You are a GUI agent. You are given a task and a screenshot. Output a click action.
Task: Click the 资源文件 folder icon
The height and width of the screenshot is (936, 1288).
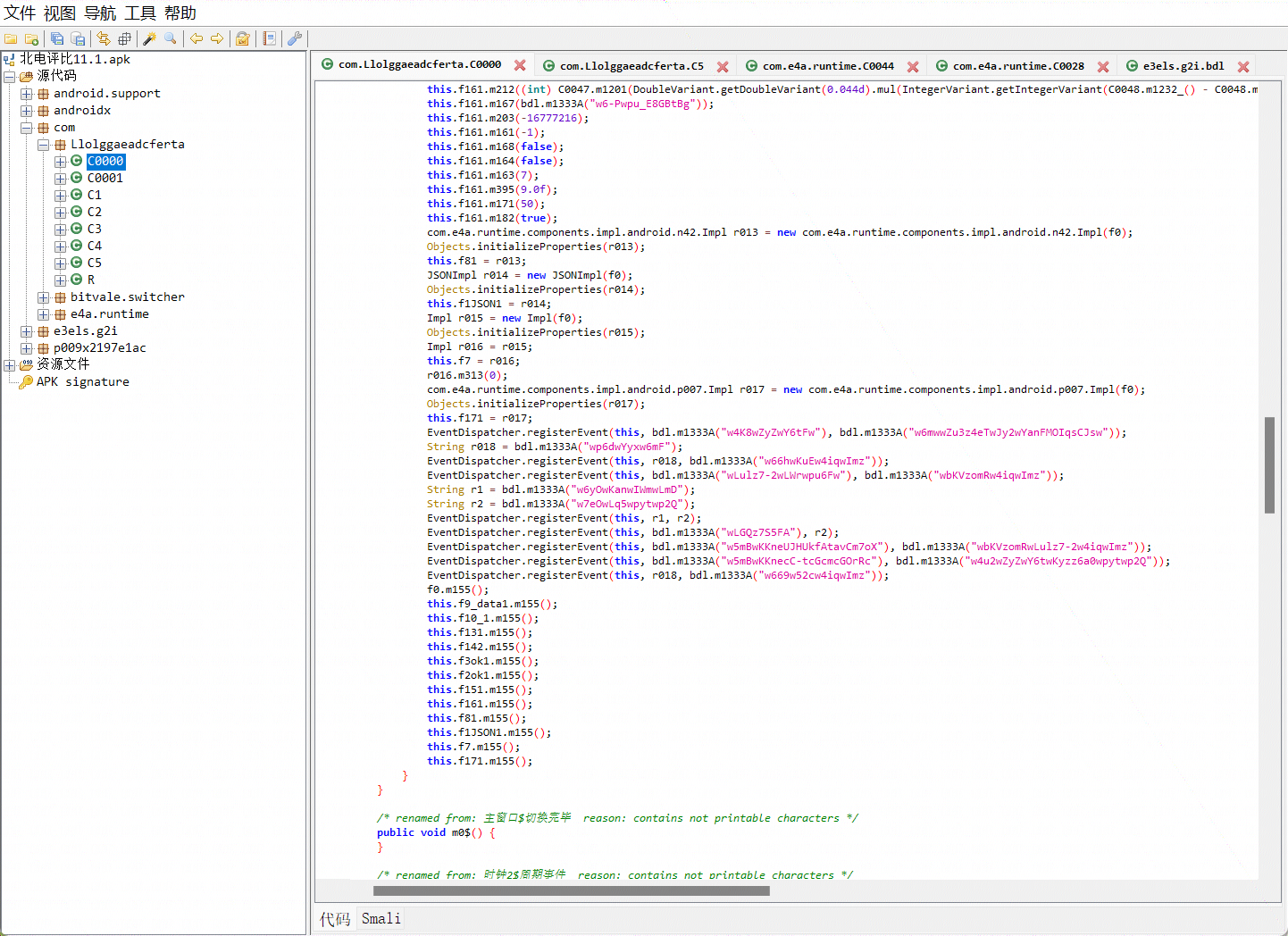click(x=26, y=364)
